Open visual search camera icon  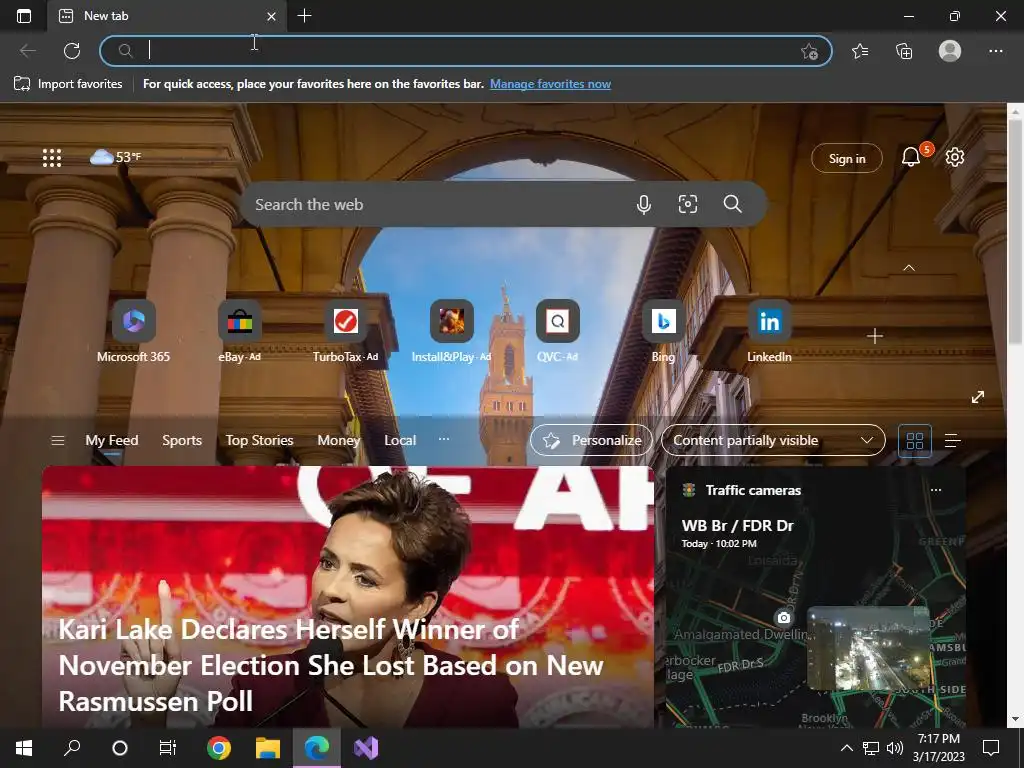(x=688, y=204)
